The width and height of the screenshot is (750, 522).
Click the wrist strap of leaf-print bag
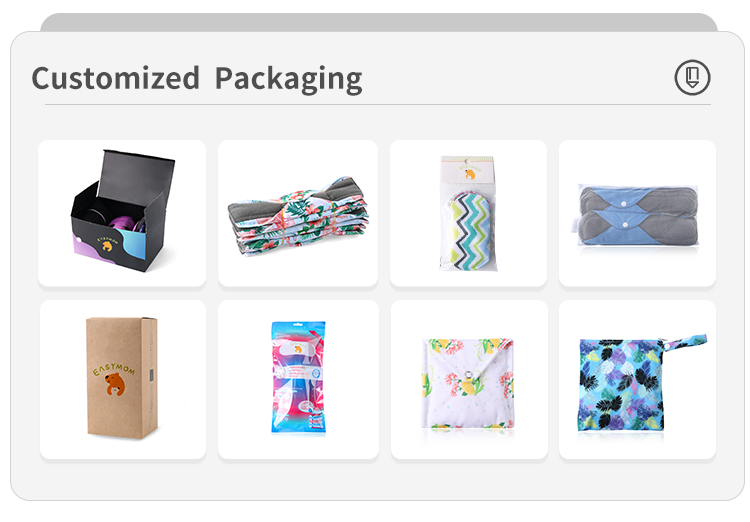point(685,341)
